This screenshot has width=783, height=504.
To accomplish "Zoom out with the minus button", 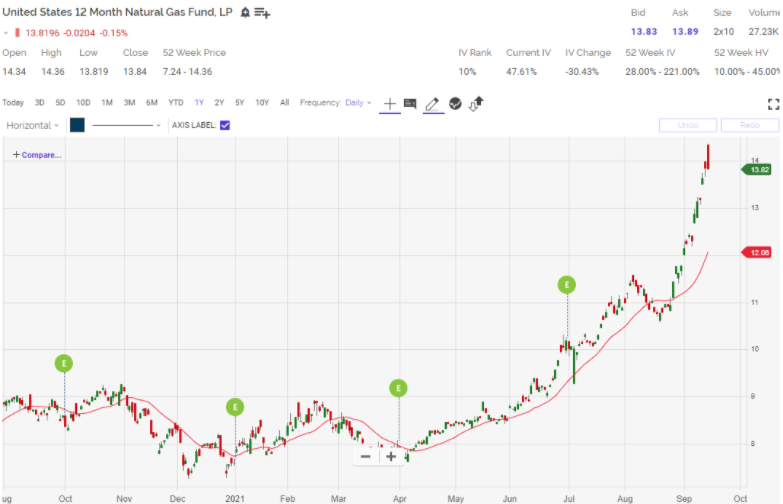I will 366,457.
